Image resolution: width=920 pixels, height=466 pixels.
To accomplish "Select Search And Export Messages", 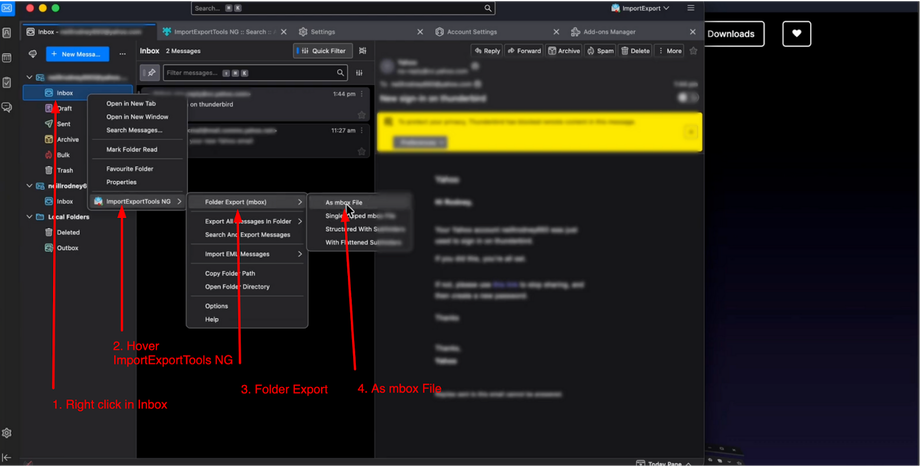I will [247, 235].
